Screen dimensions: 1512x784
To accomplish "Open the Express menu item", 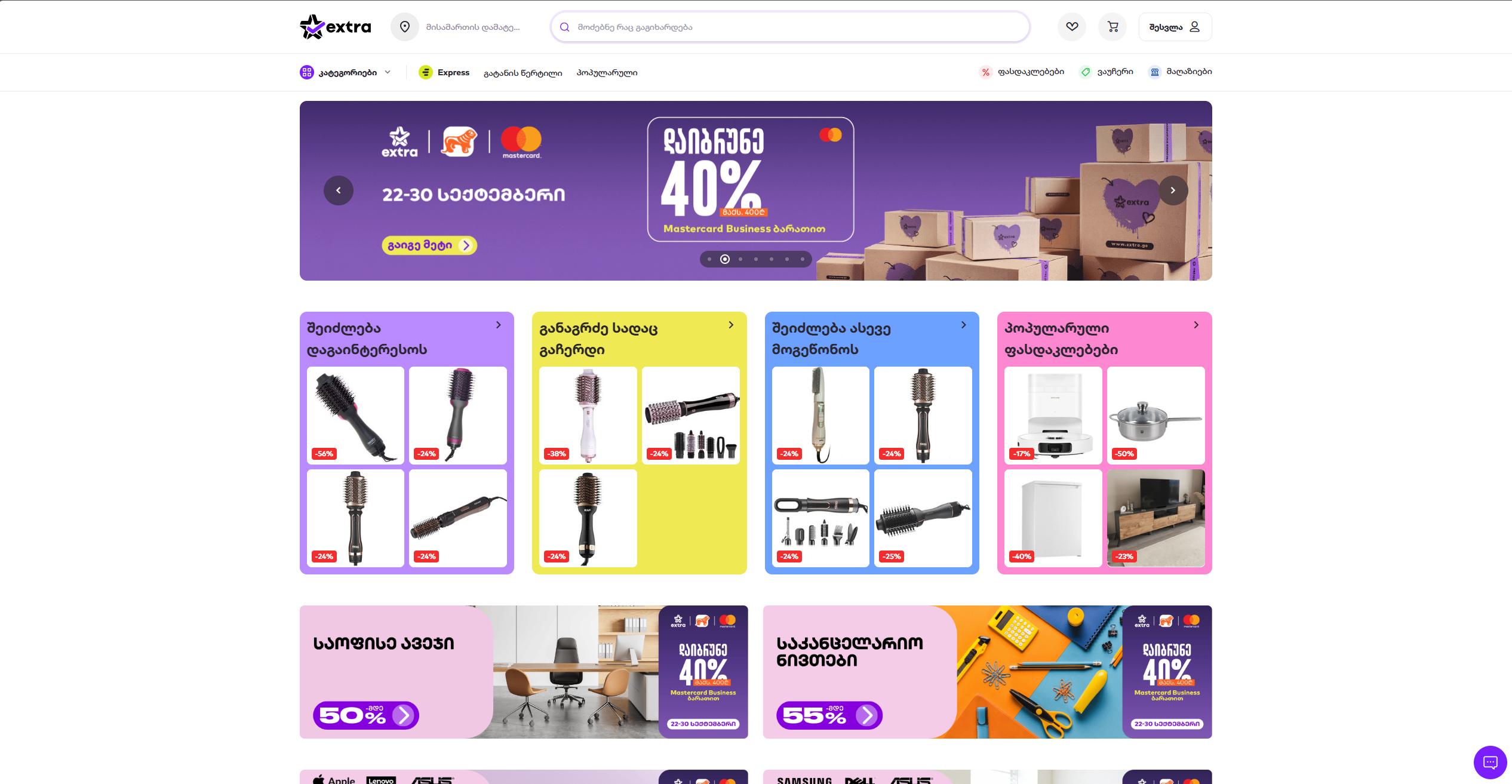I will (x=444, y=72).
